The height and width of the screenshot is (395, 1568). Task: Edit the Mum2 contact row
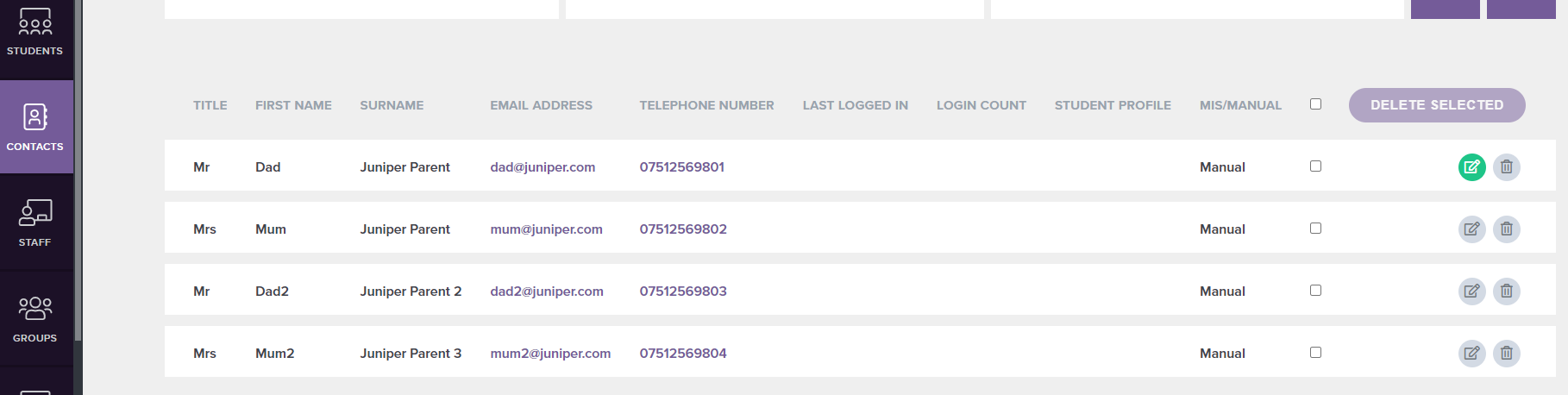[x=1471, y=354]
